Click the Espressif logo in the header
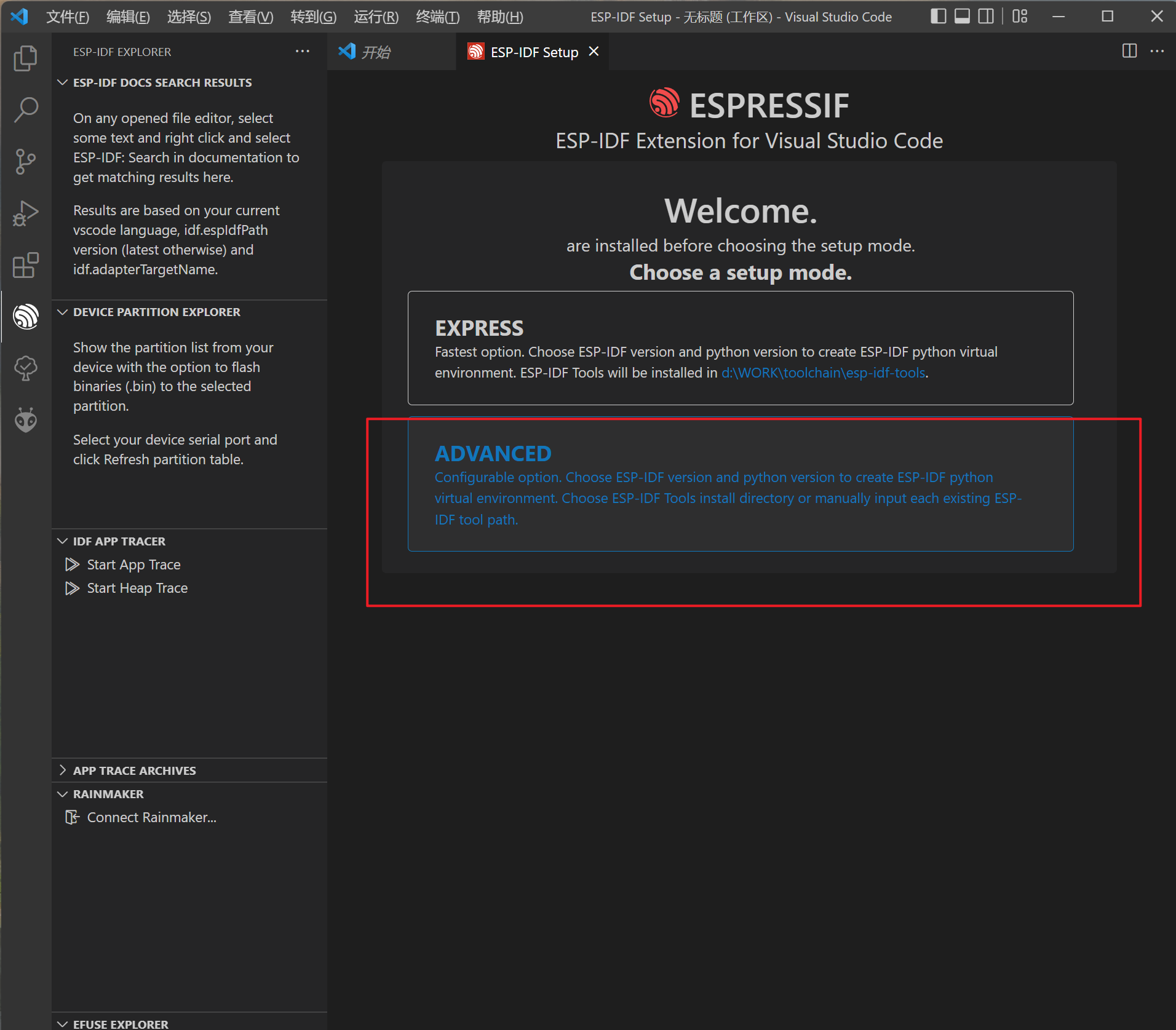Viewport: 1176px width, 1030px height. point(664,103)
